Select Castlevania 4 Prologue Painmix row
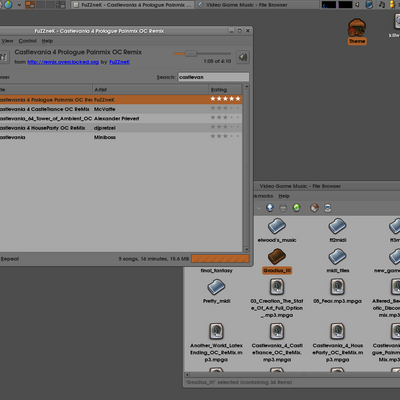Viewport: 400px width, 400px height. click(x=121, y=100)
